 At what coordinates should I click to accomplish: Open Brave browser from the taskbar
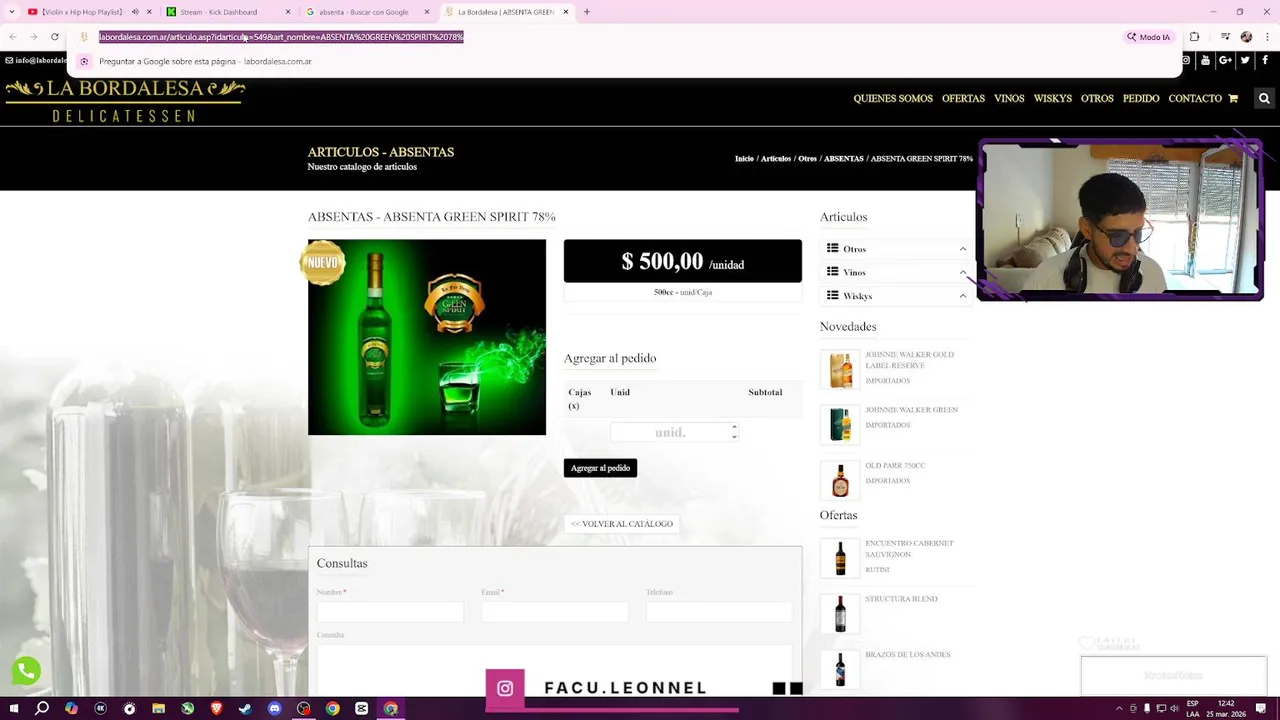(216, 708)
